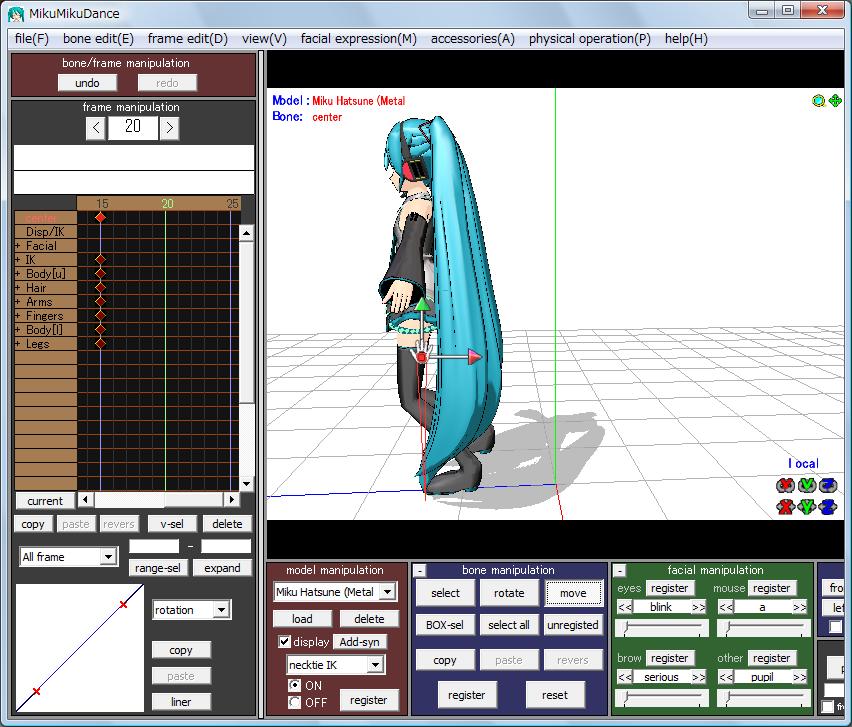Grab the green upward bone handle arrow
This screenshot has width=852, height=727.
(422, 304)
